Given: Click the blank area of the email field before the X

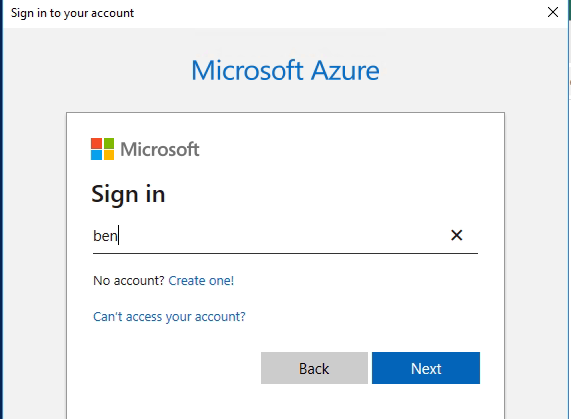Looking at the screenshot, I should 284,236.
